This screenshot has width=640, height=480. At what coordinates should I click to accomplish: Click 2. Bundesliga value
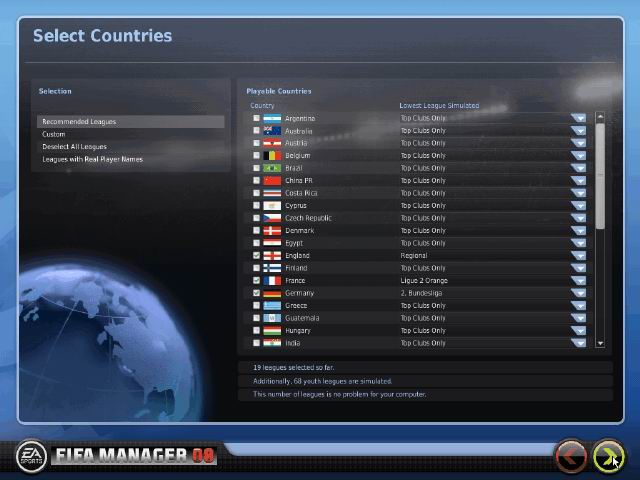pos(421,293)
